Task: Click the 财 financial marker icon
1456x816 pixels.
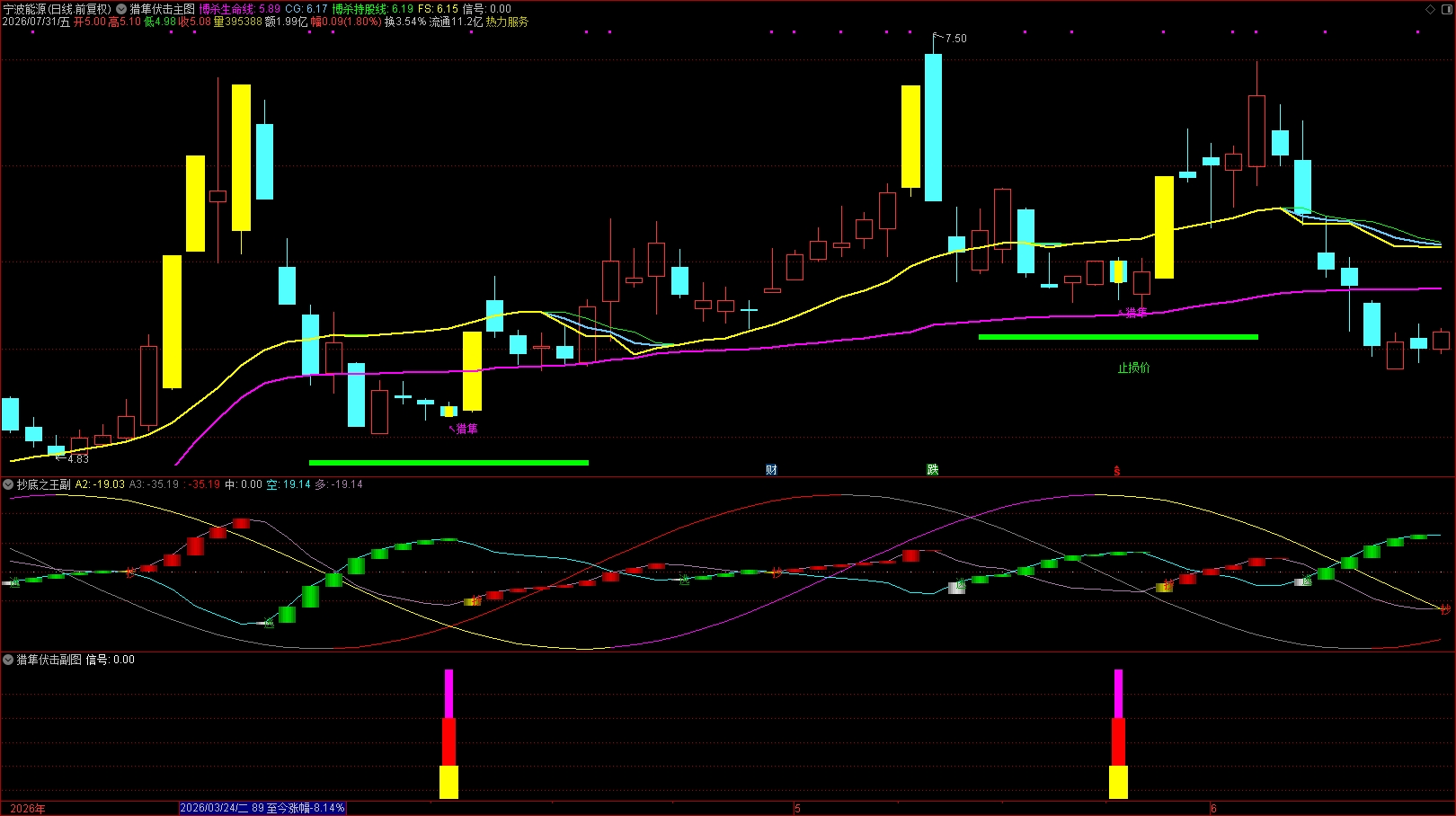Action: coord(771,470)
